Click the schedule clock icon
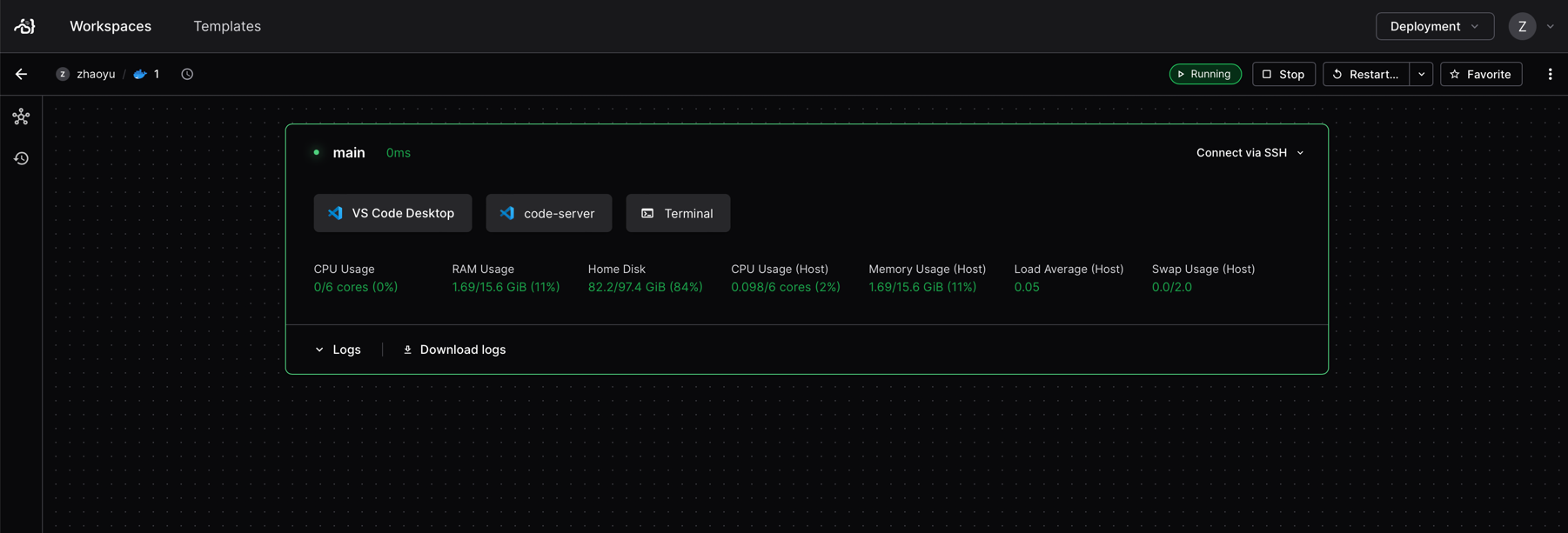The width and height of the screenshot is (1568, 533). click(187, 75)
